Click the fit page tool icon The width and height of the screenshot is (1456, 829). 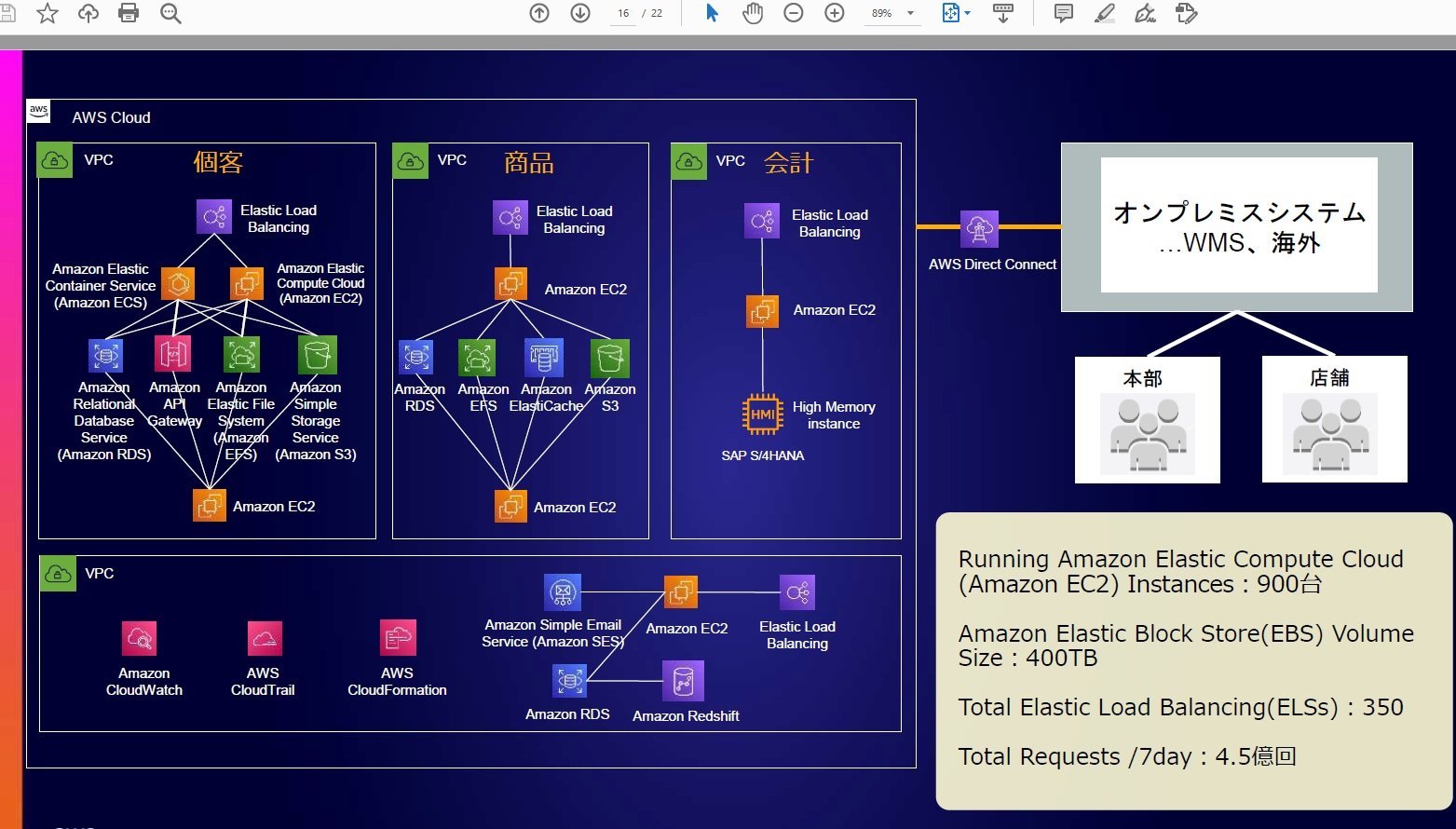[x=950, y=13]
